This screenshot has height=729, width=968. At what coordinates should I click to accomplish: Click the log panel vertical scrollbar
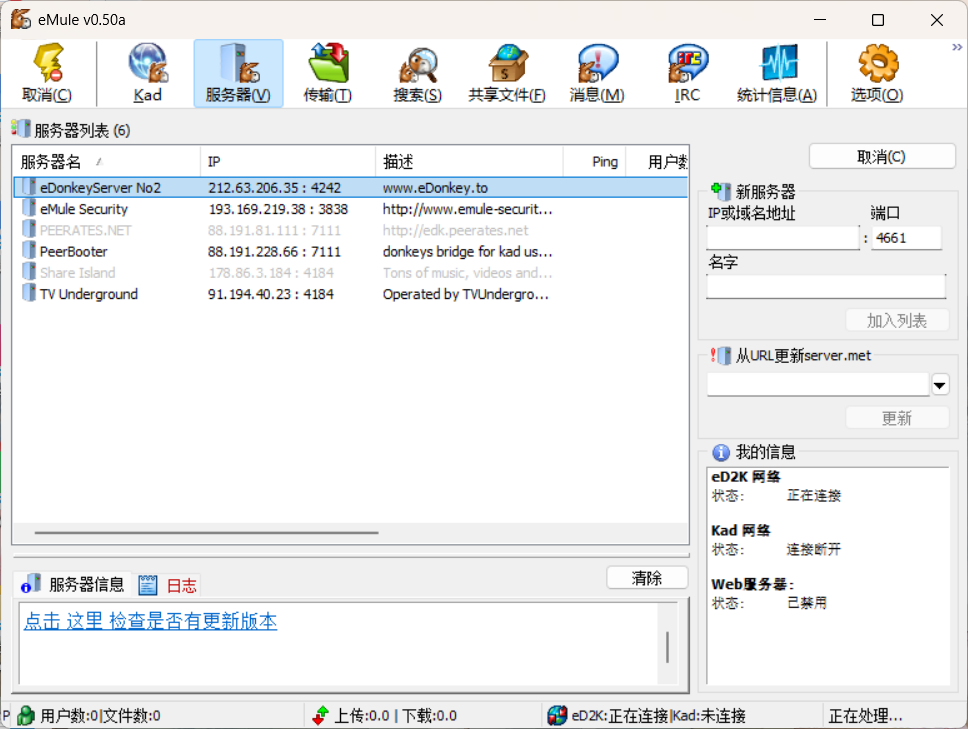(x=667, y=647)
